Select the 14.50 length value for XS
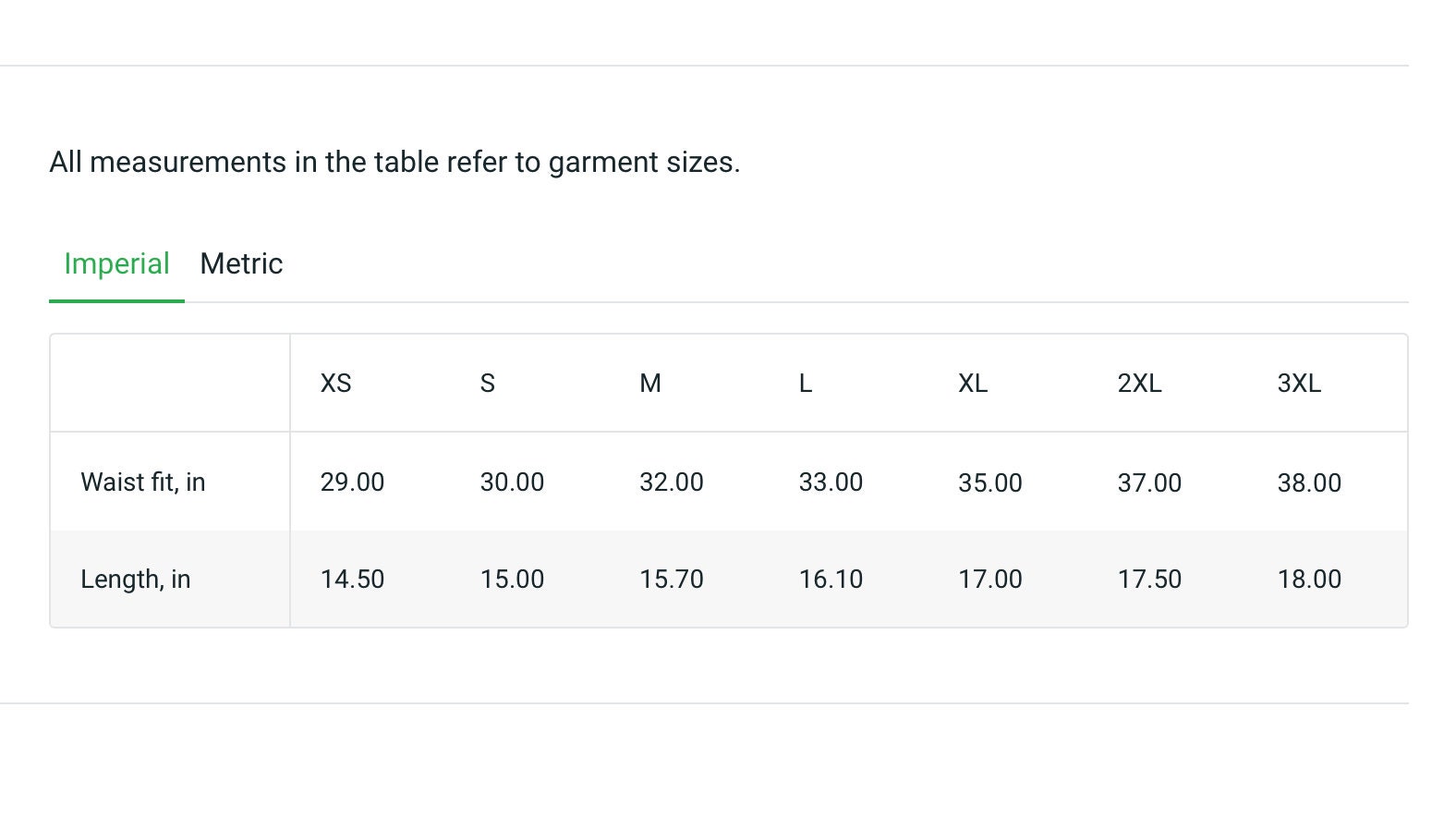 (352, 580)
